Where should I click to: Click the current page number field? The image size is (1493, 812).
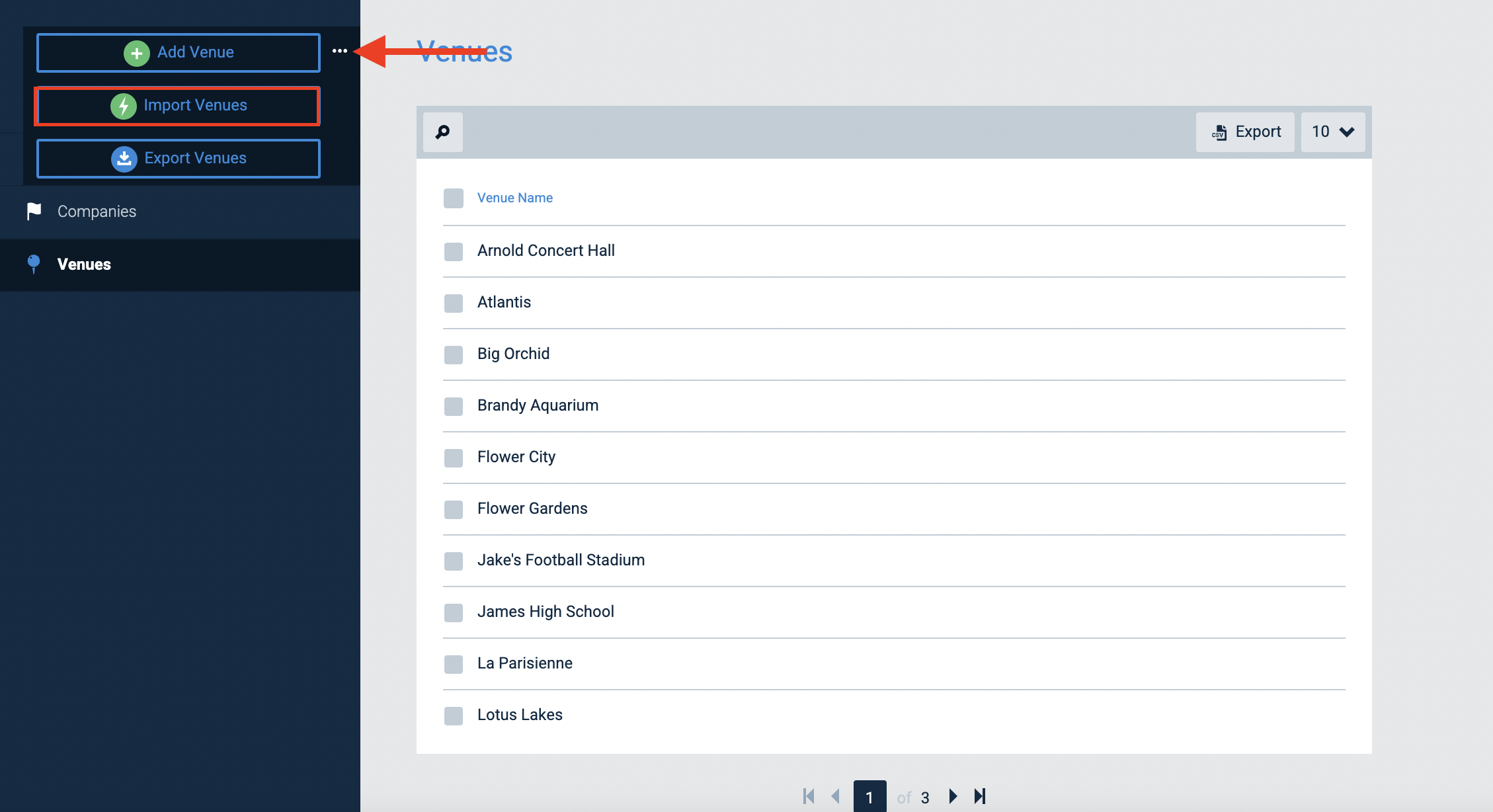(869, 796)
